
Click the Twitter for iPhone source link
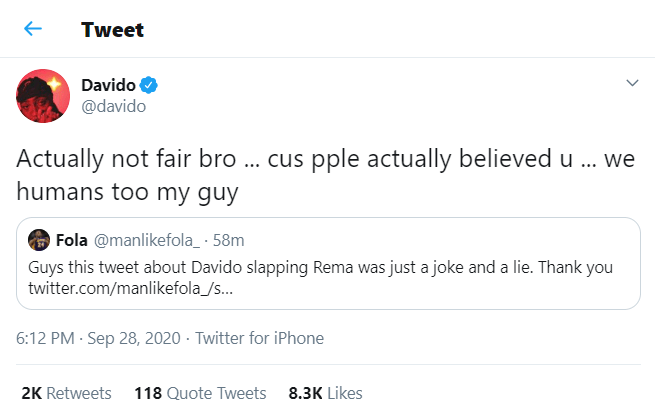click(259, 338)
